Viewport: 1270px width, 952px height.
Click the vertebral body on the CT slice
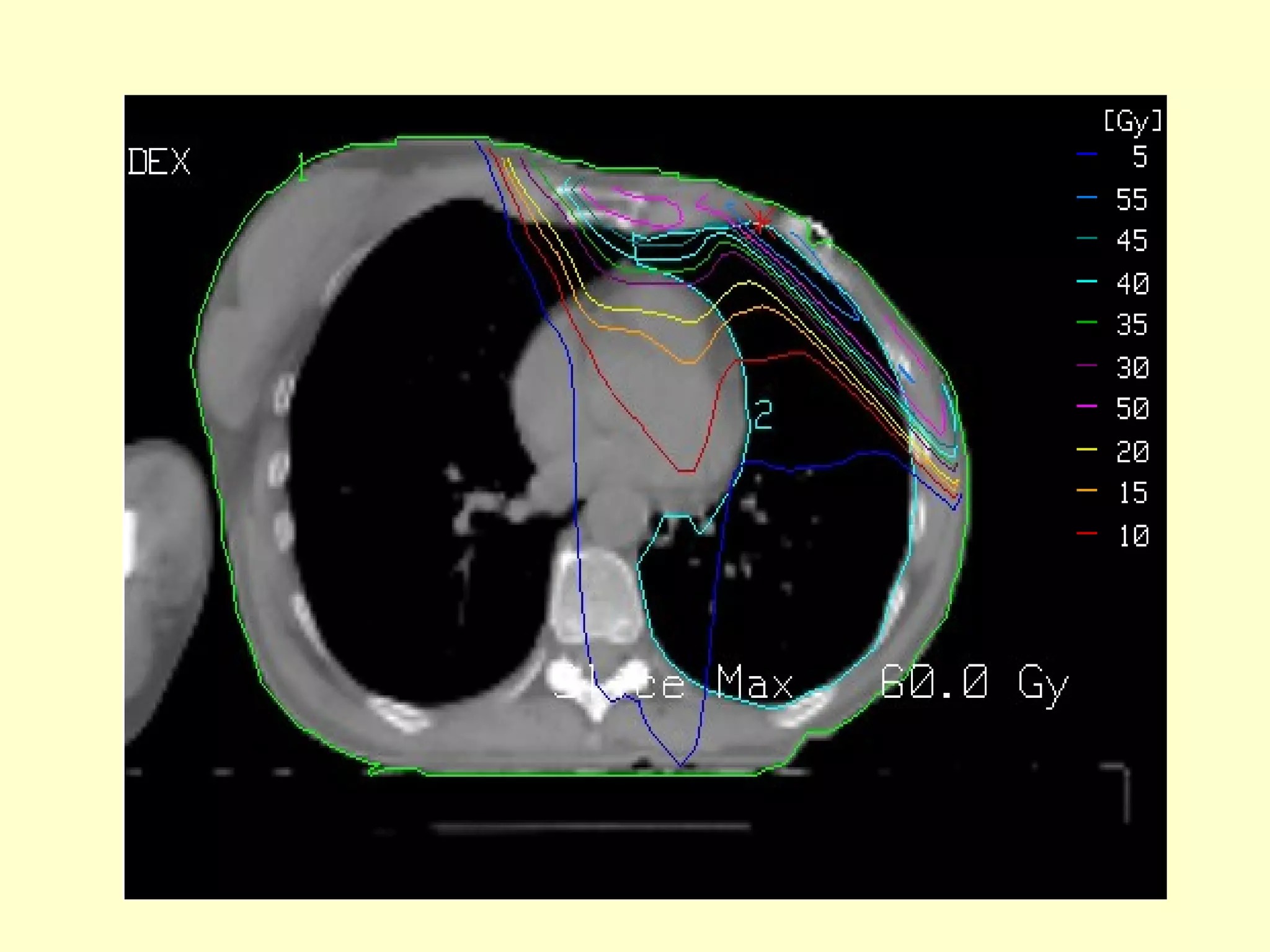click(x=597, y=596)
